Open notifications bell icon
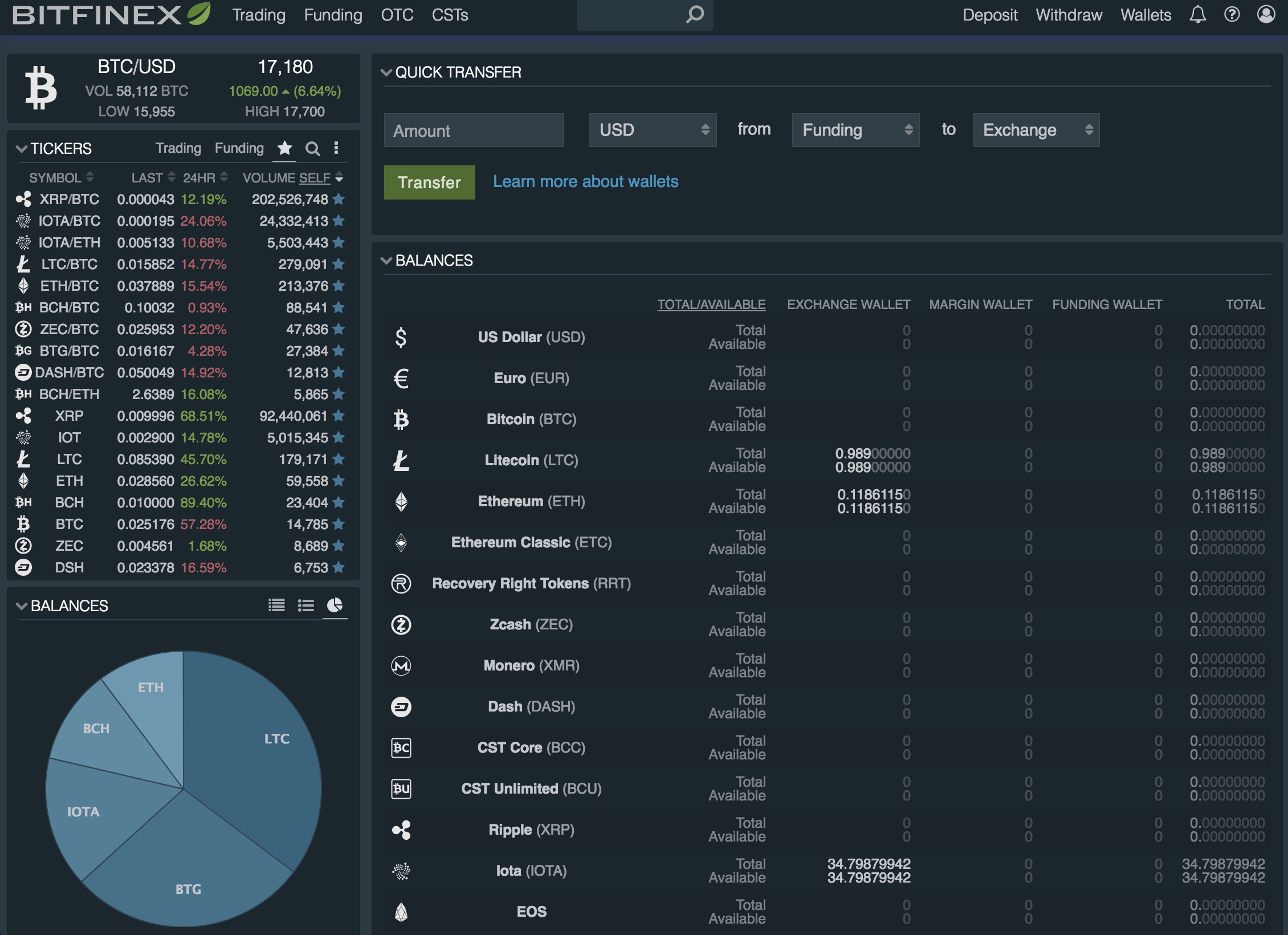The height and width of the screenshot is (935, 1288). point(1197,14)
